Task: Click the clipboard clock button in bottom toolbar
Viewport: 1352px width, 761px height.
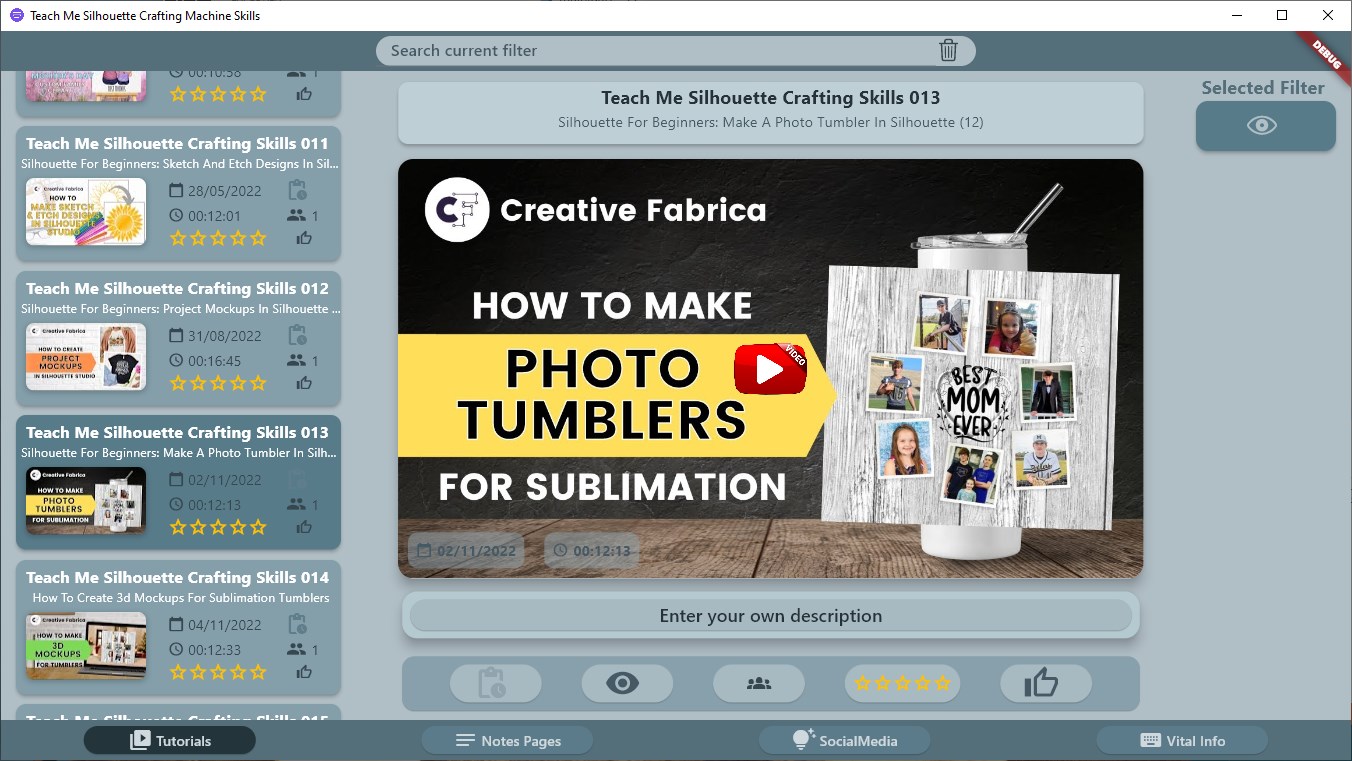Action: click(495, 684)
